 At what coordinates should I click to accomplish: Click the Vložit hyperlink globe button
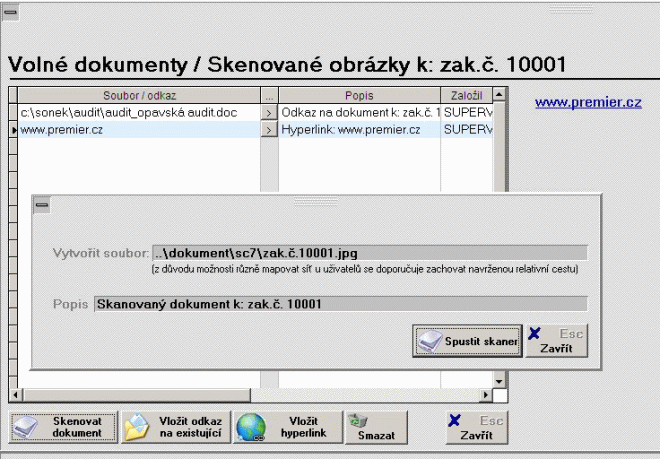pos(288,427)
